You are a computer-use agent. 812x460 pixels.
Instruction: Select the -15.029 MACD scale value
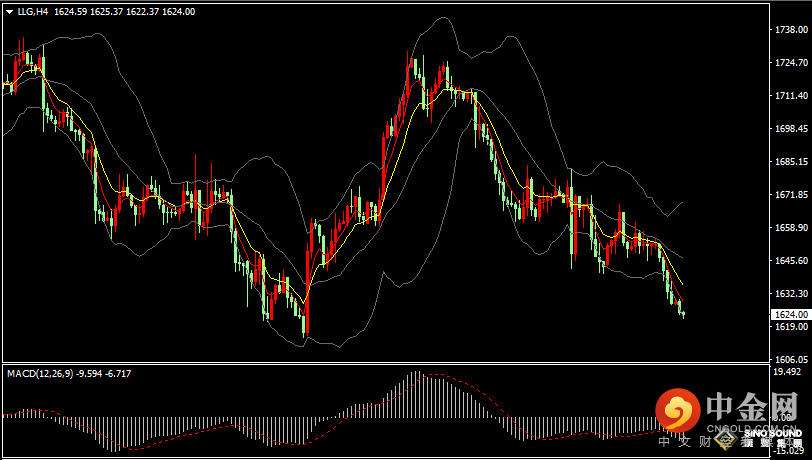tap(790, 450)
